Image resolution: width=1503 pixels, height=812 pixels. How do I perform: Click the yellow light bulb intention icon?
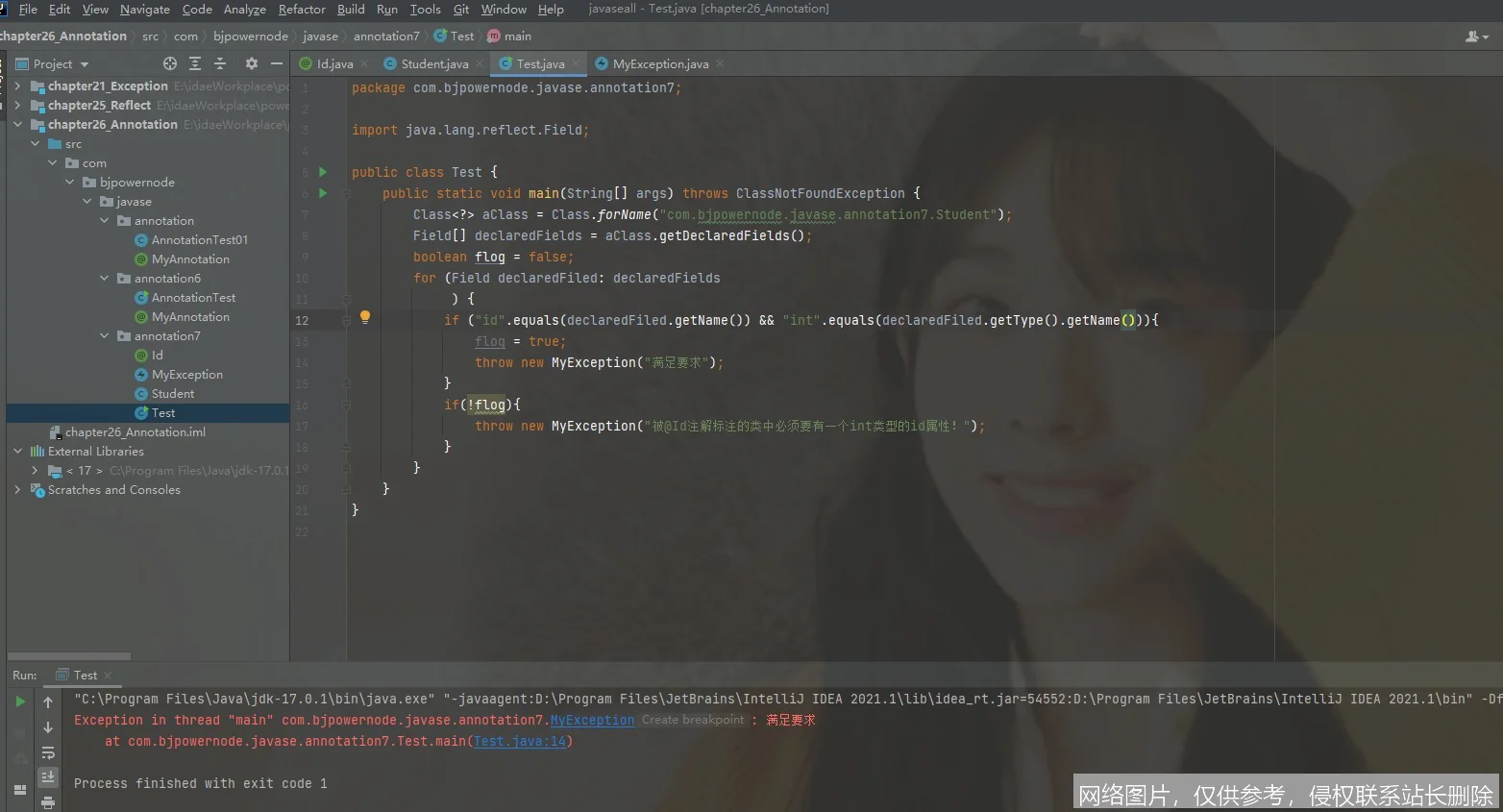365,317
